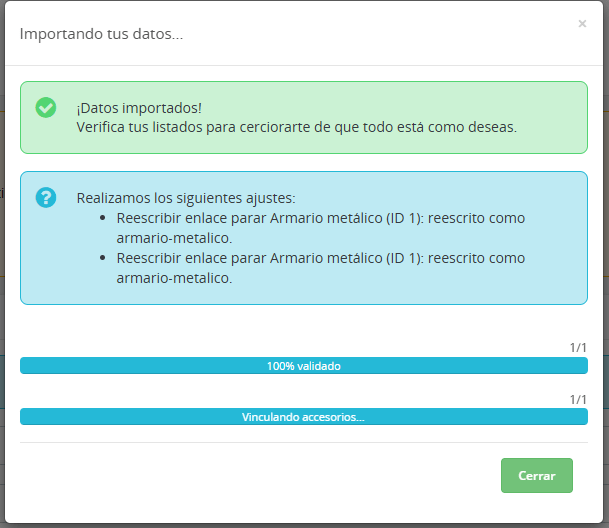The image size is (609, 528).
Task: Click the first "Reescribir enlace" bullet item
Action: coord(320,218)
